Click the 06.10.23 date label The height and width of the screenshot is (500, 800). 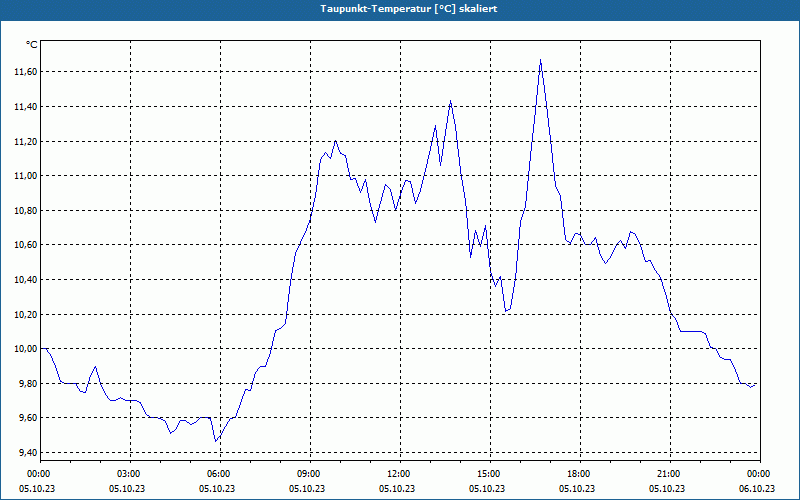click(x=757, y=488)
